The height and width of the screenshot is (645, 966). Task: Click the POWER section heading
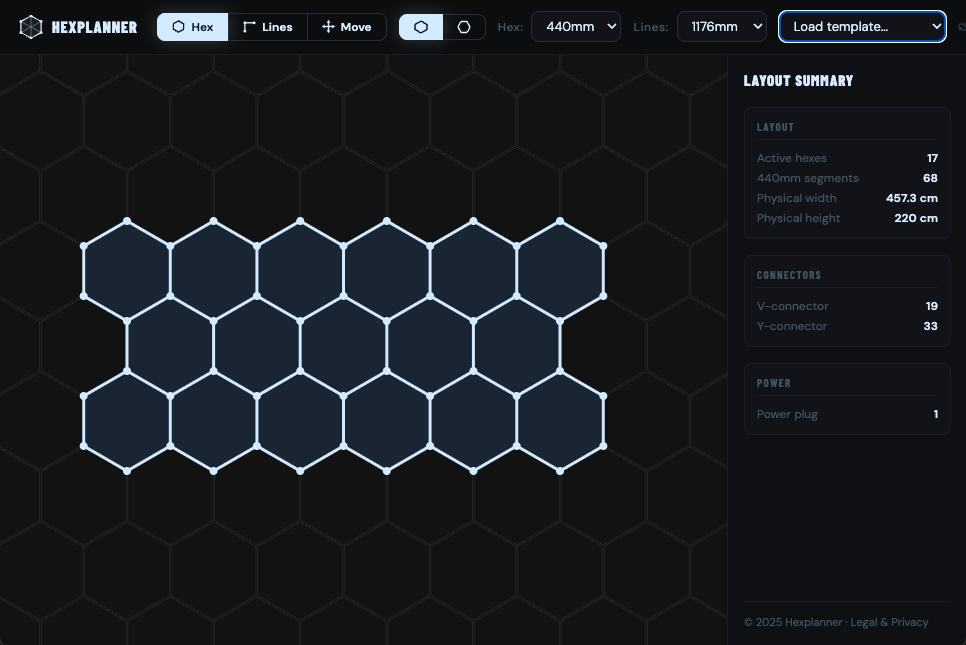pos(774,383)
